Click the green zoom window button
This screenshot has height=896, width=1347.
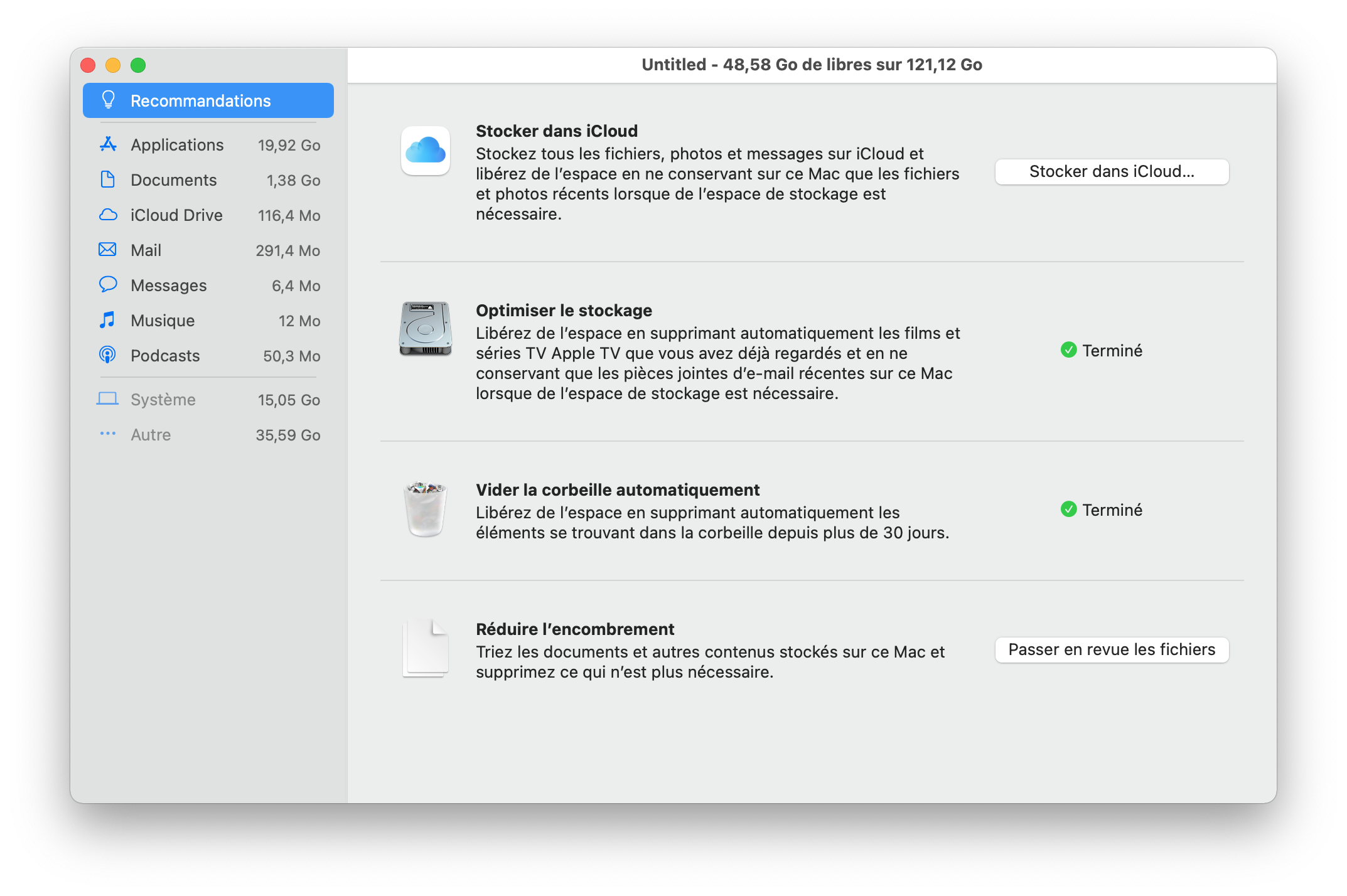coord(138,65)
